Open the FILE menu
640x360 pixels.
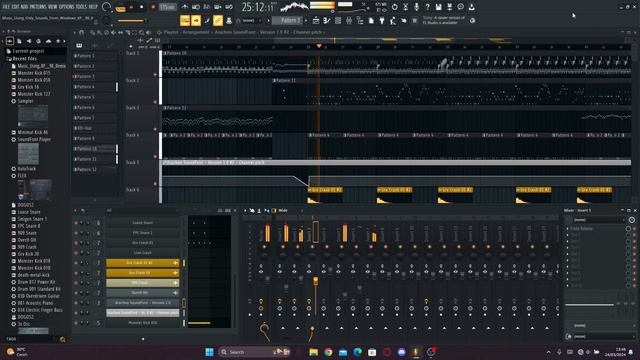6,7
